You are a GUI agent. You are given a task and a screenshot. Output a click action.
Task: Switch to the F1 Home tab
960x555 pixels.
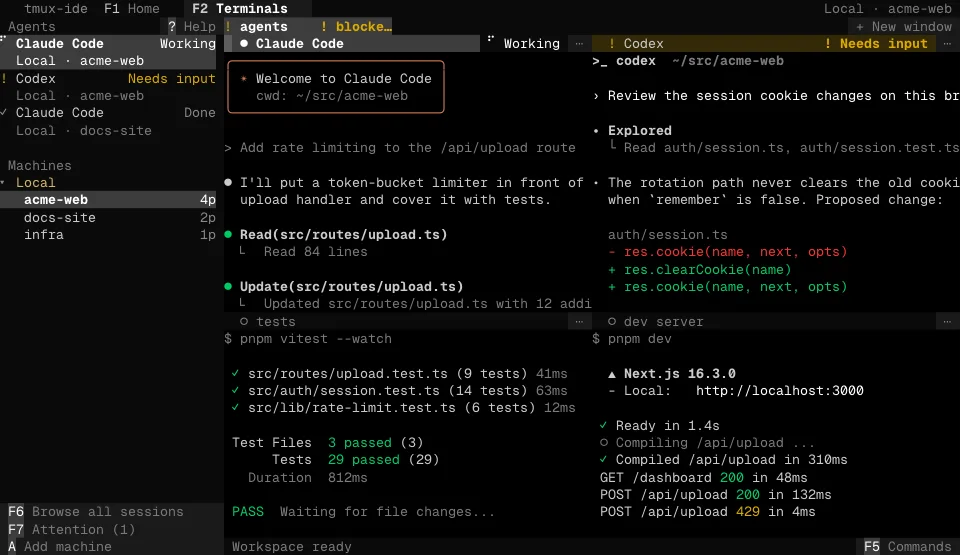(x=132, y=9)
